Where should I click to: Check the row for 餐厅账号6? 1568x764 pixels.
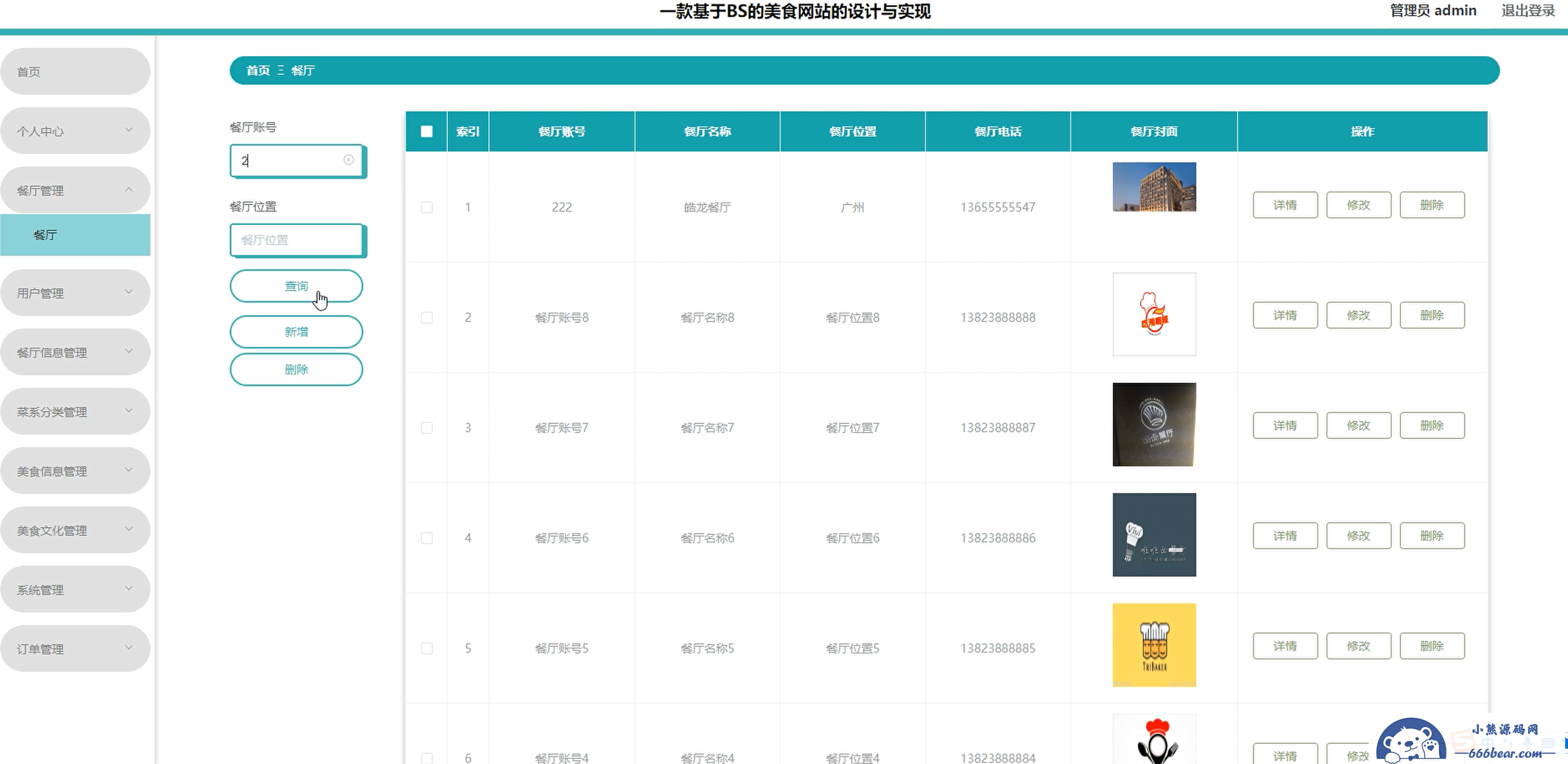pyautogui.click(x=427, y=538)
